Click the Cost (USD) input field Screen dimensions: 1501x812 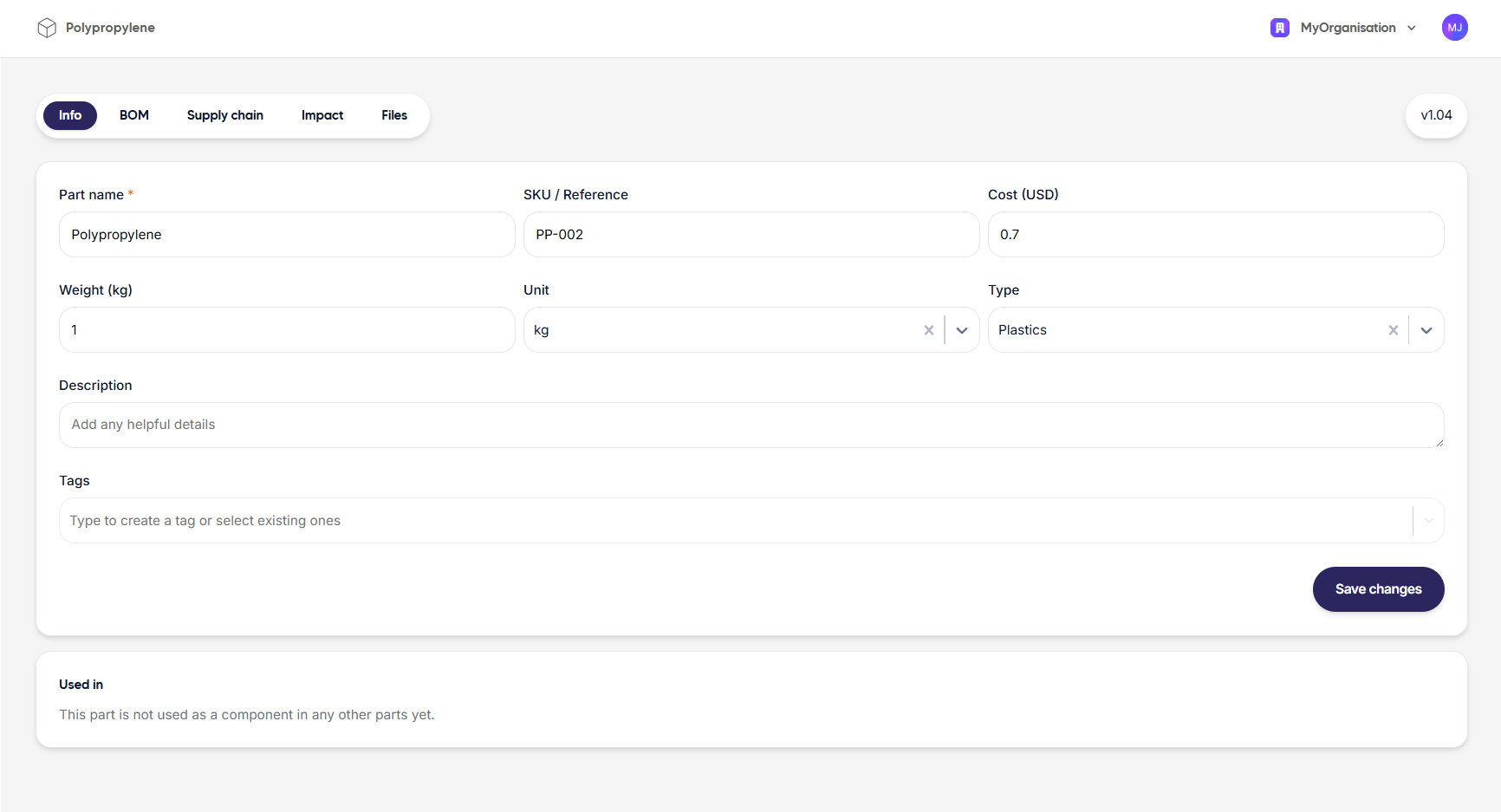1216,235
